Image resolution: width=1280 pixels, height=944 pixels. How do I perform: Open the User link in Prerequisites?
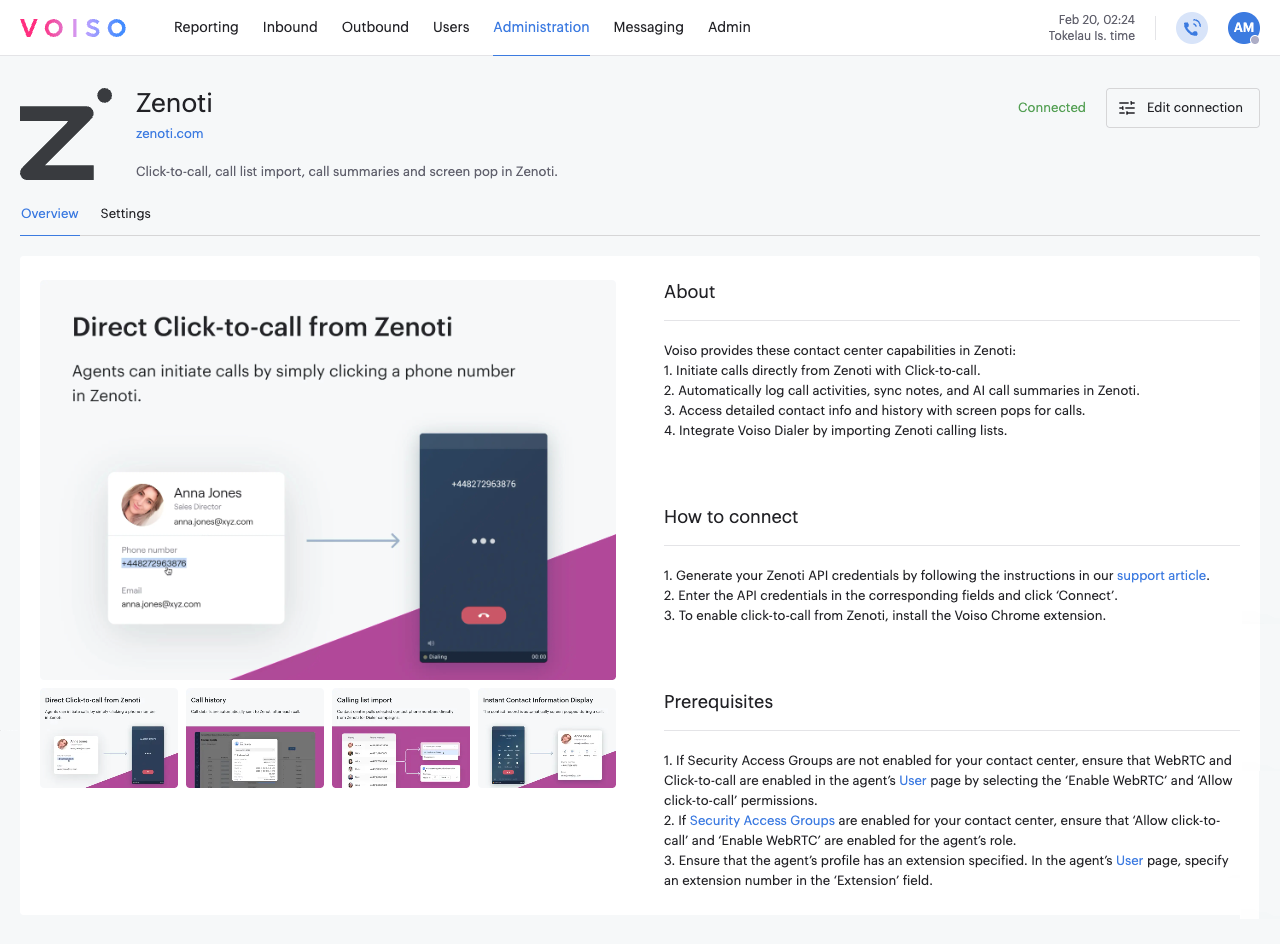[x=913, y=780]
